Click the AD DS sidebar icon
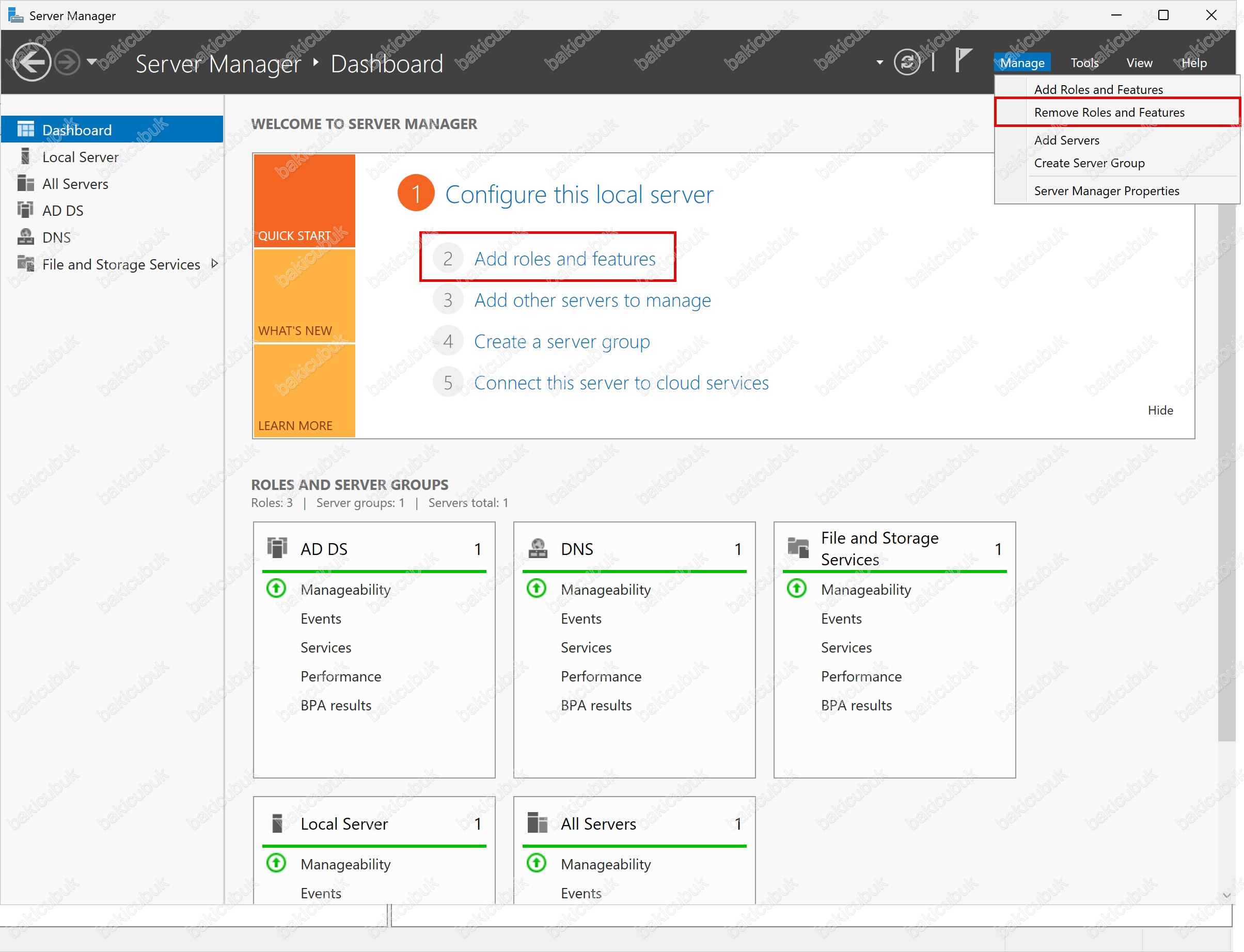The image size is (1244, 952). point(25,210)
